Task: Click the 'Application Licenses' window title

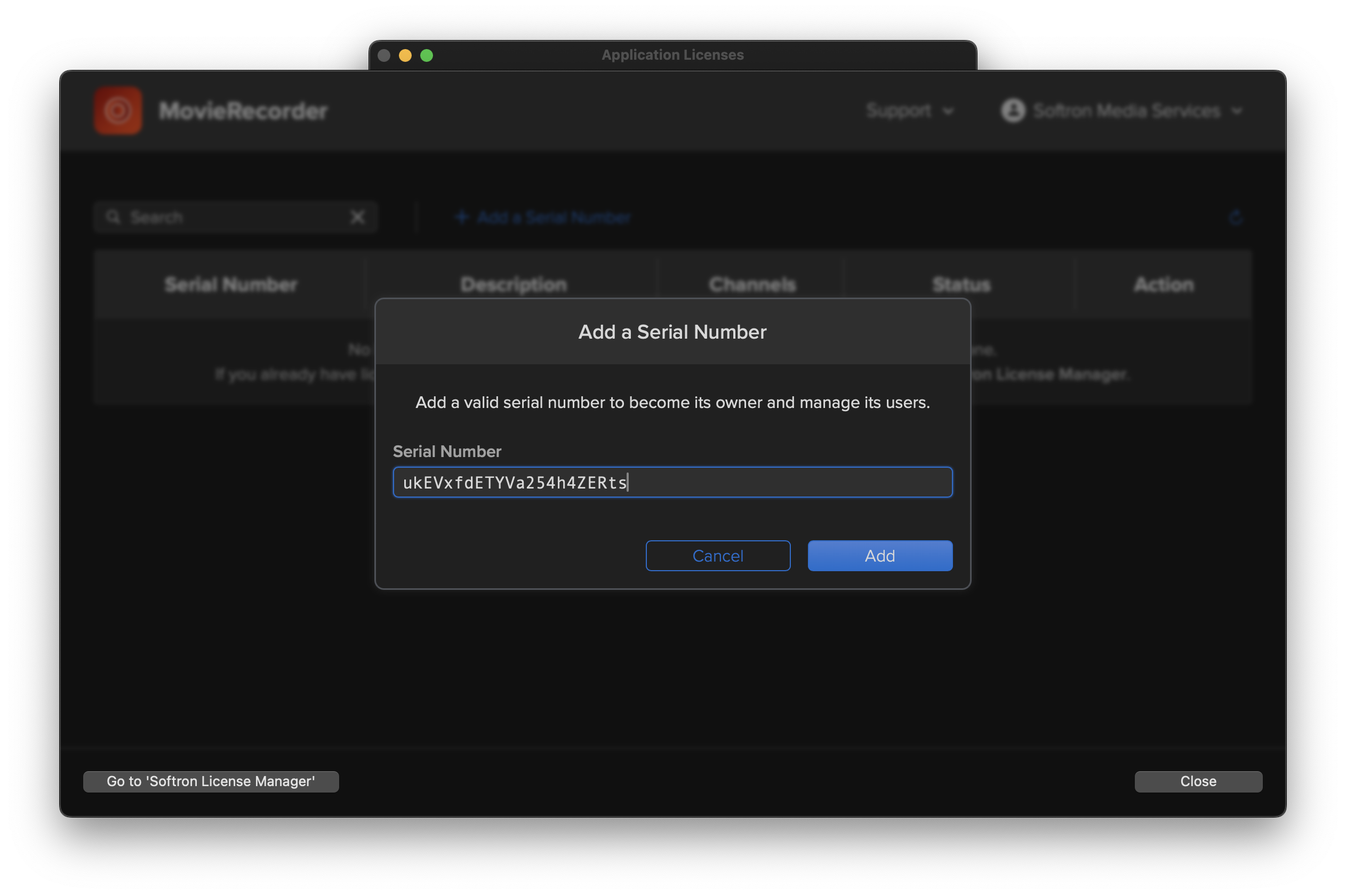Action: 672,55
